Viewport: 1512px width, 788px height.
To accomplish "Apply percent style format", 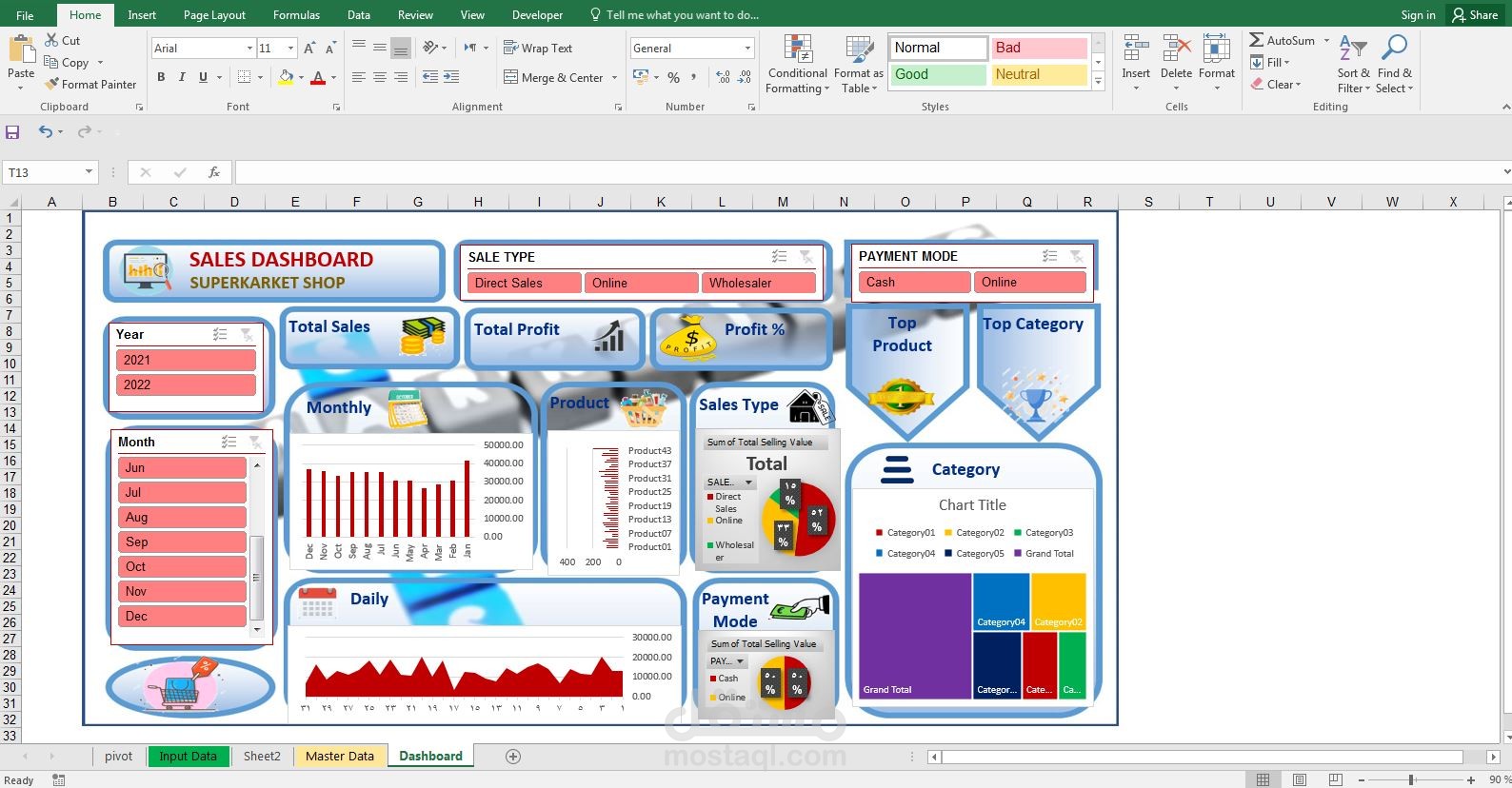I will (673, 77).
